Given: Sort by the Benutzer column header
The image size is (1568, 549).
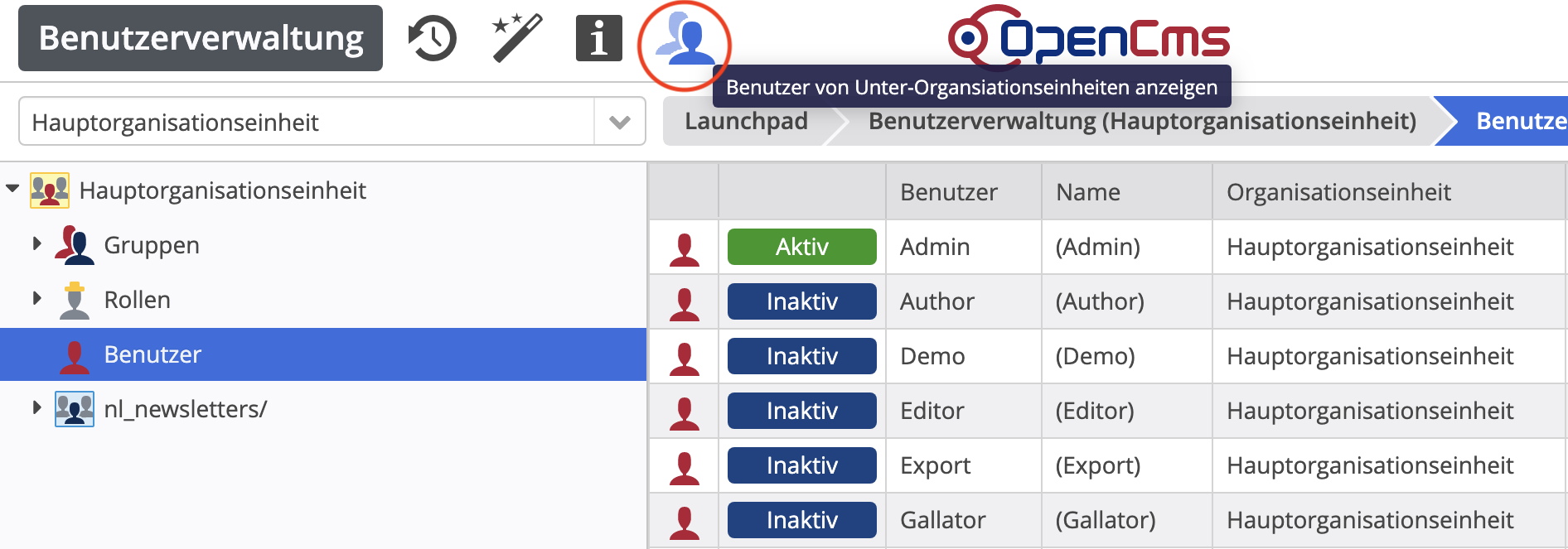Looking at the screenshot, I should pyautogui.click(x=948, y=192).
